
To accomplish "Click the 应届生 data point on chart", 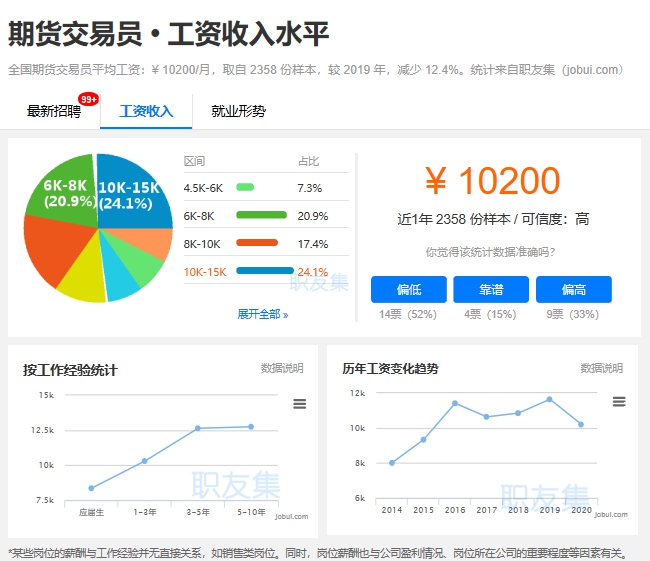I will pyautogui.click(x=91, y=488).
